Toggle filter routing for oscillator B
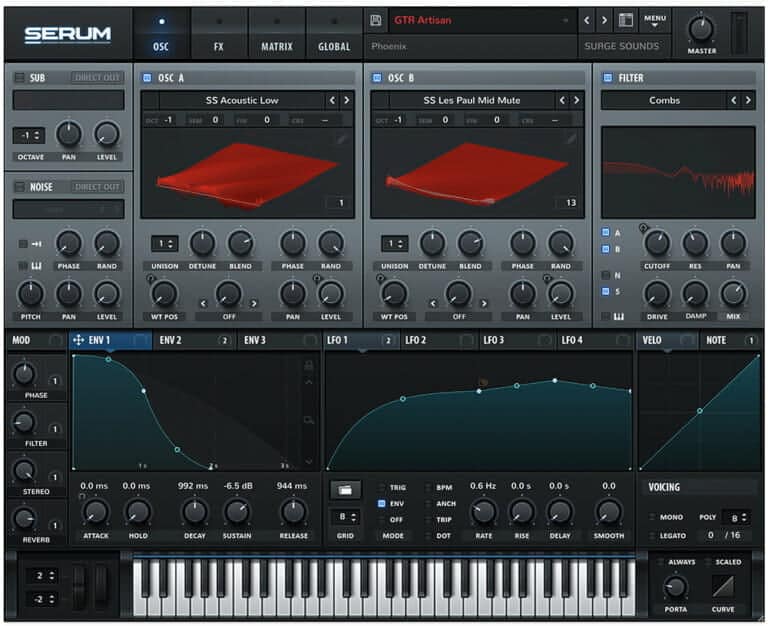 click(x=606, y=249)
